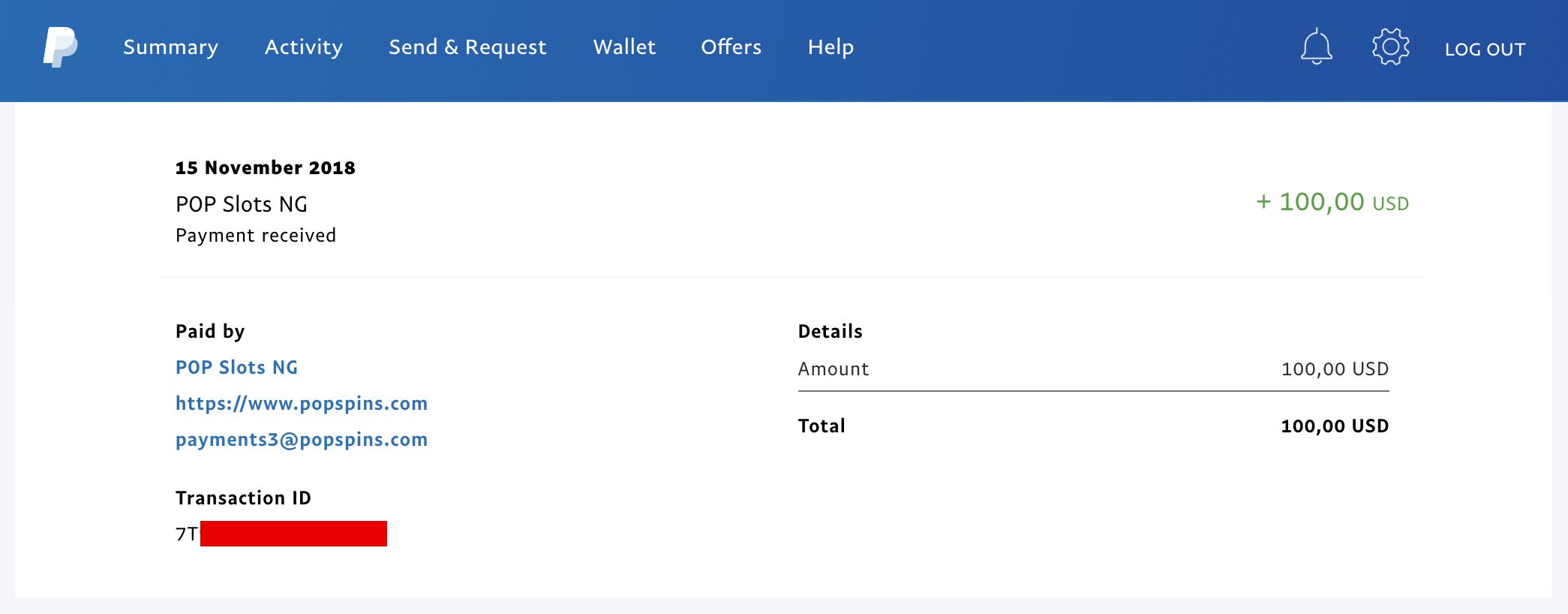Click the Amount row in Details

pos(1093,369)
